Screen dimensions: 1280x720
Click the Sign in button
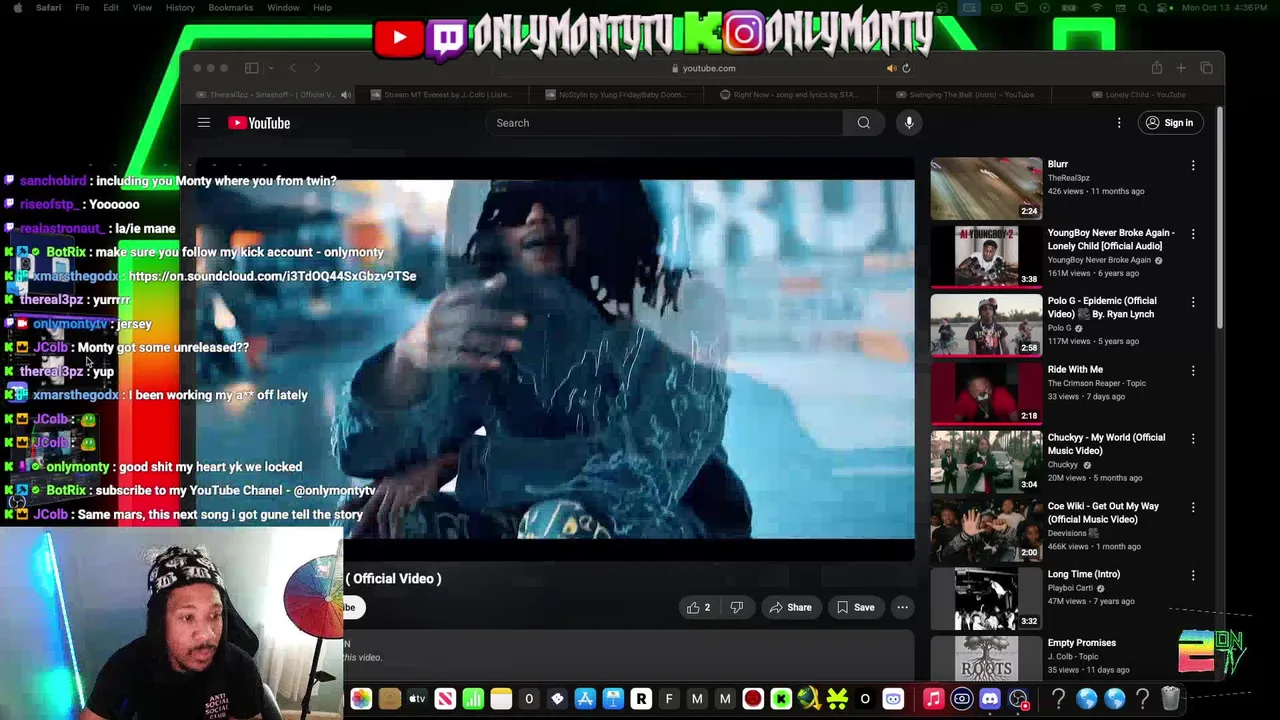[1170, 123]
